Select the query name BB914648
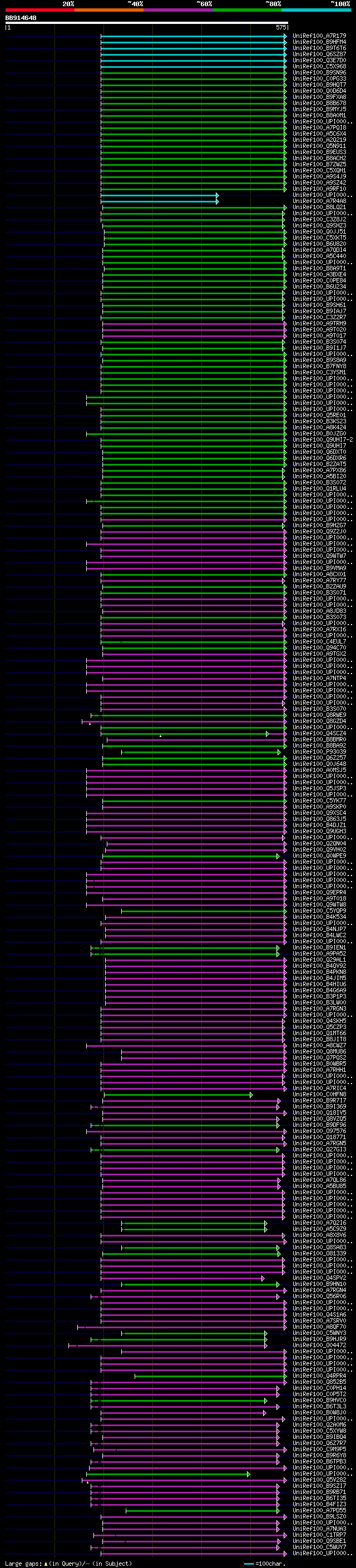The width and height of the screenshot is (356, 1568). 21,18
